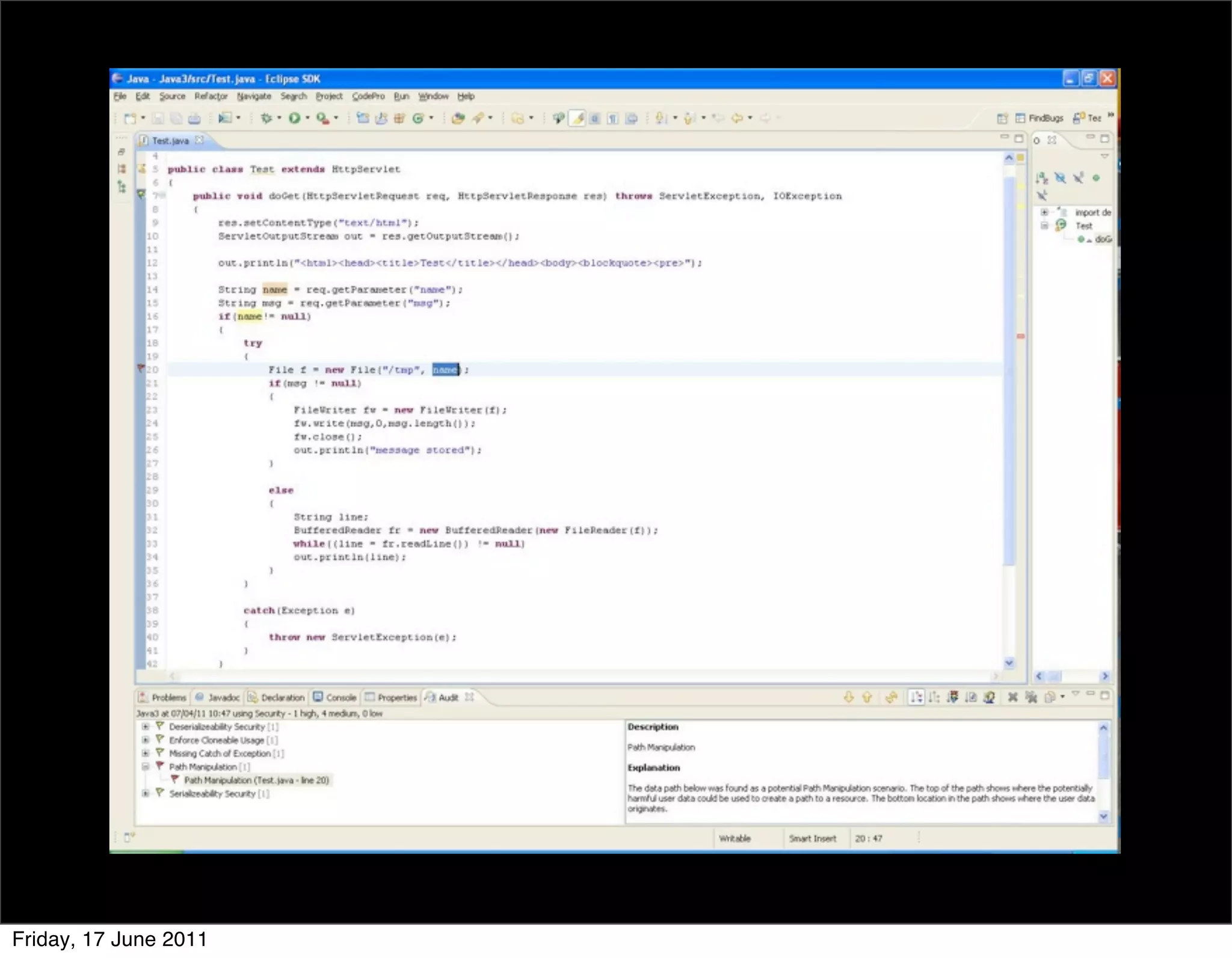The image size is (1232, 958).
Task: Click the New Java Class icon
Action: pyautogui.click(x=418, y=118)
